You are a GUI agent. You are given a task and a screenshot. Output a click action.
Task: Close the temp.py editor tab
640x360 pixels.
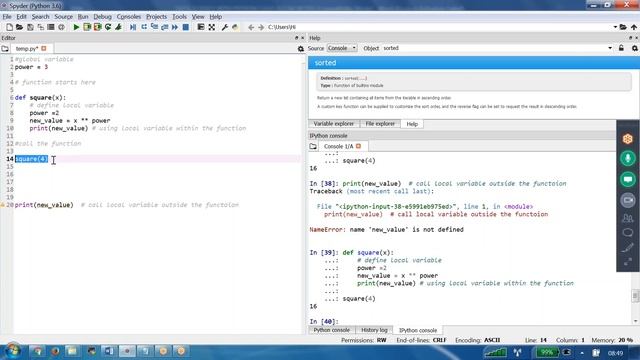[44, 49]
